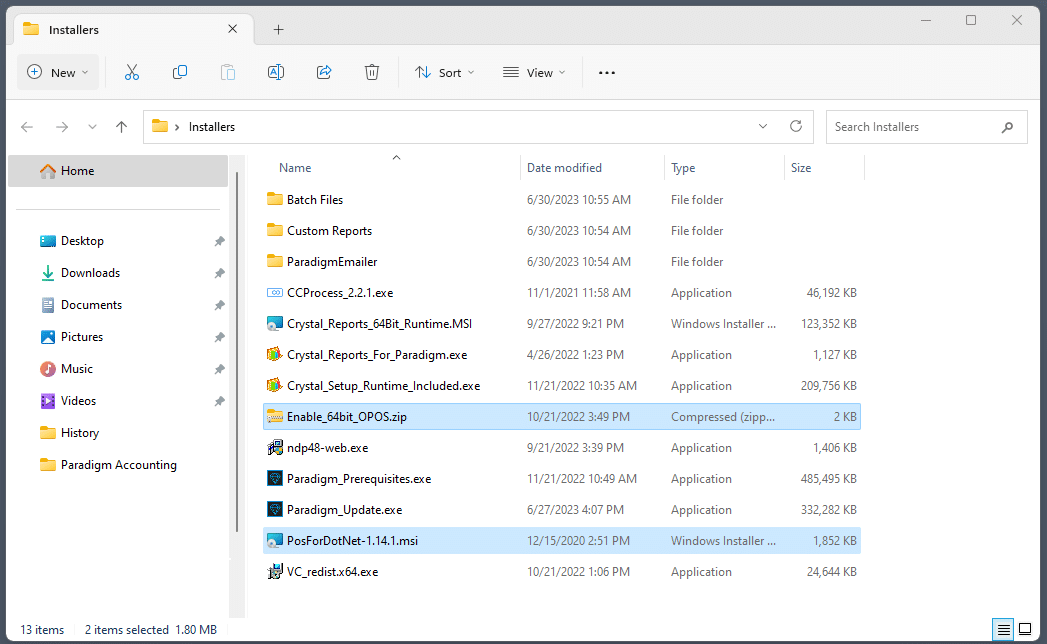Click the Search Installers field

point(926,127)
